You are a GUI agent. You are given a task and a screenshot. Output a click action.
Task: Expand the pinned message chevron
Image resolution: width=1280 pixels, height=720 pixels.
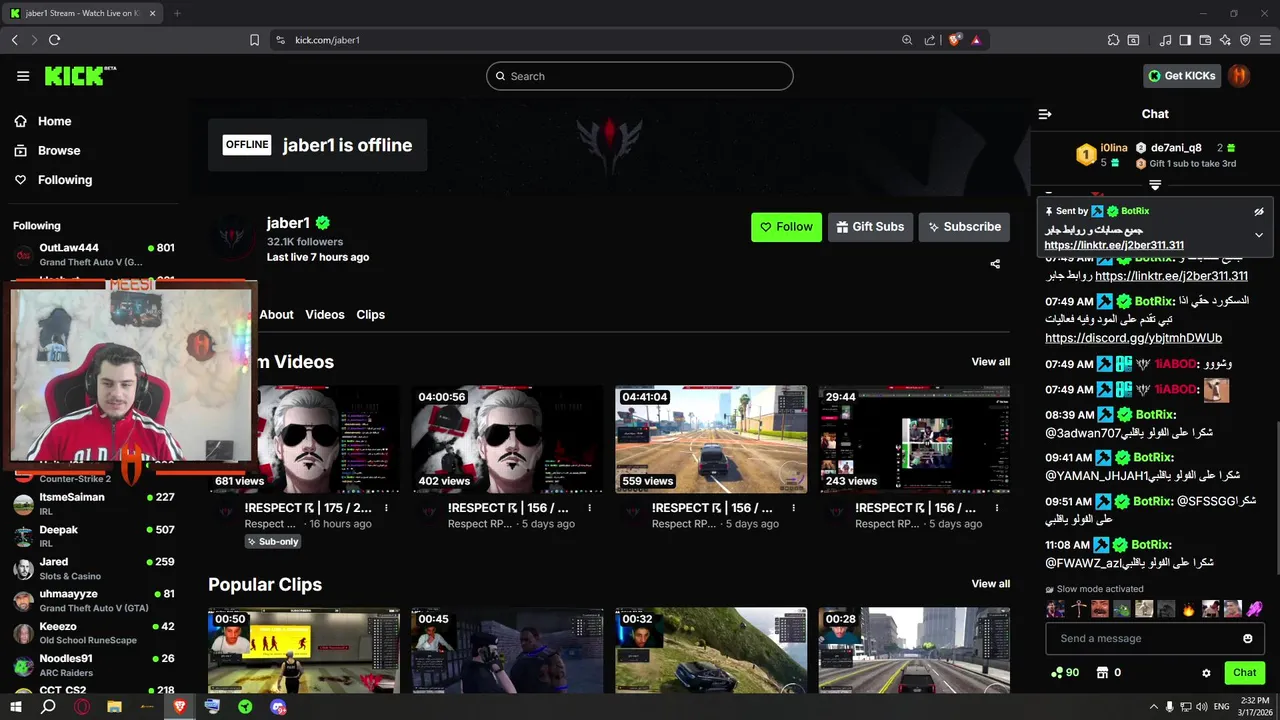coord(1259,235)
